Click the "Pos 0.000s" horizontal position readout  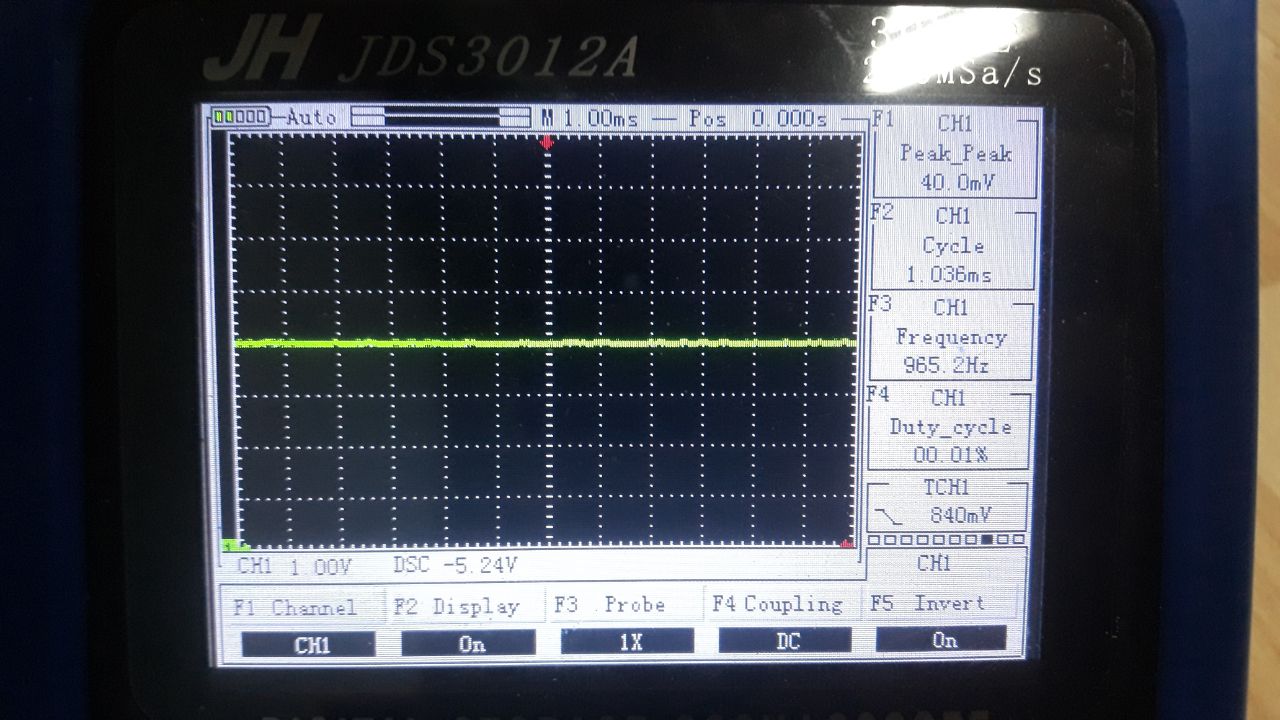(x=758, y=118)
